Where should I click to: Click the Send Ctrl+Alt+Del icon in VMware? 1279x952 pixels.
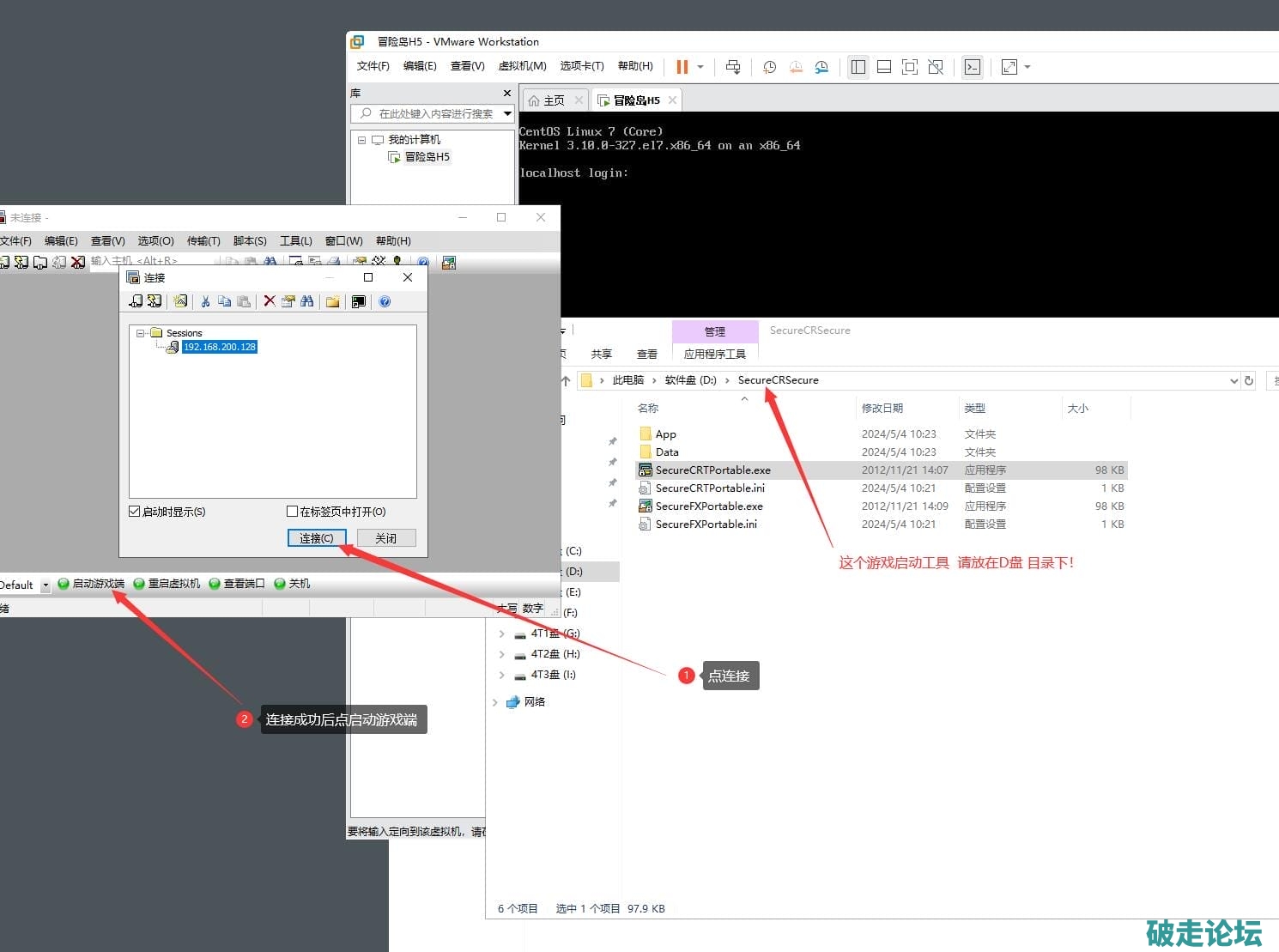pyautogui.click(x=733, y=67)
